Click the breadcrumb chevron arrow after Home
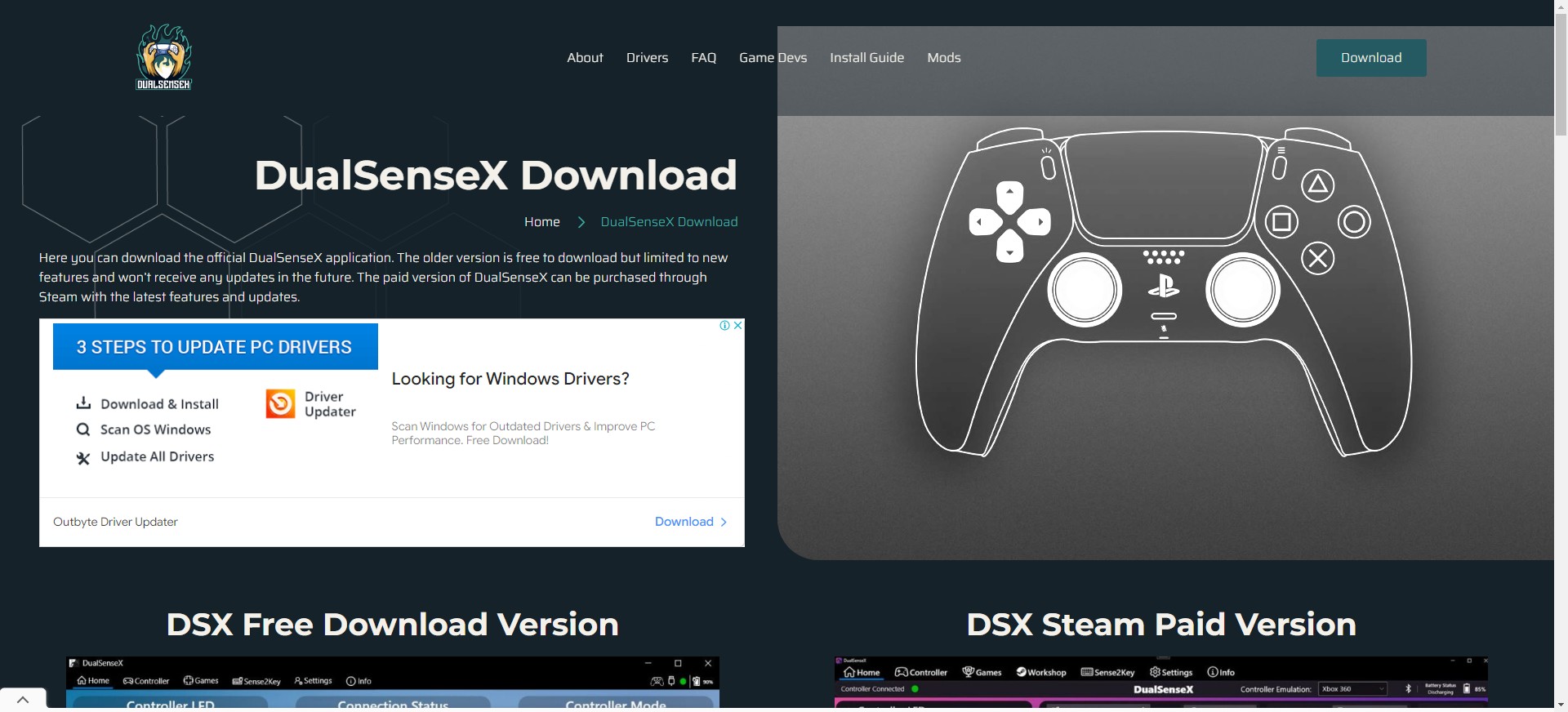The width and height of the screenshot is (1568, 712). point(581,222)
